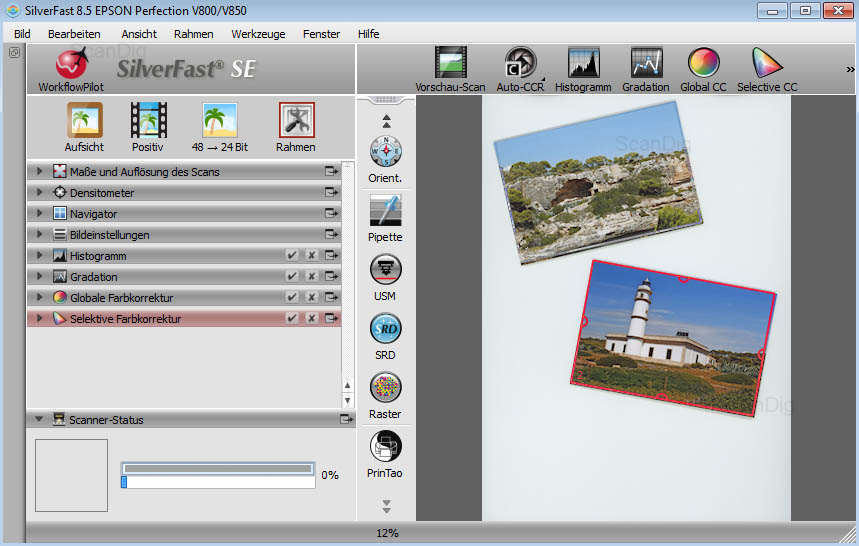This screenshot has width=859, height=546.
Task: Expand the Selektive Farbkorrektur section
Action: 39,318
